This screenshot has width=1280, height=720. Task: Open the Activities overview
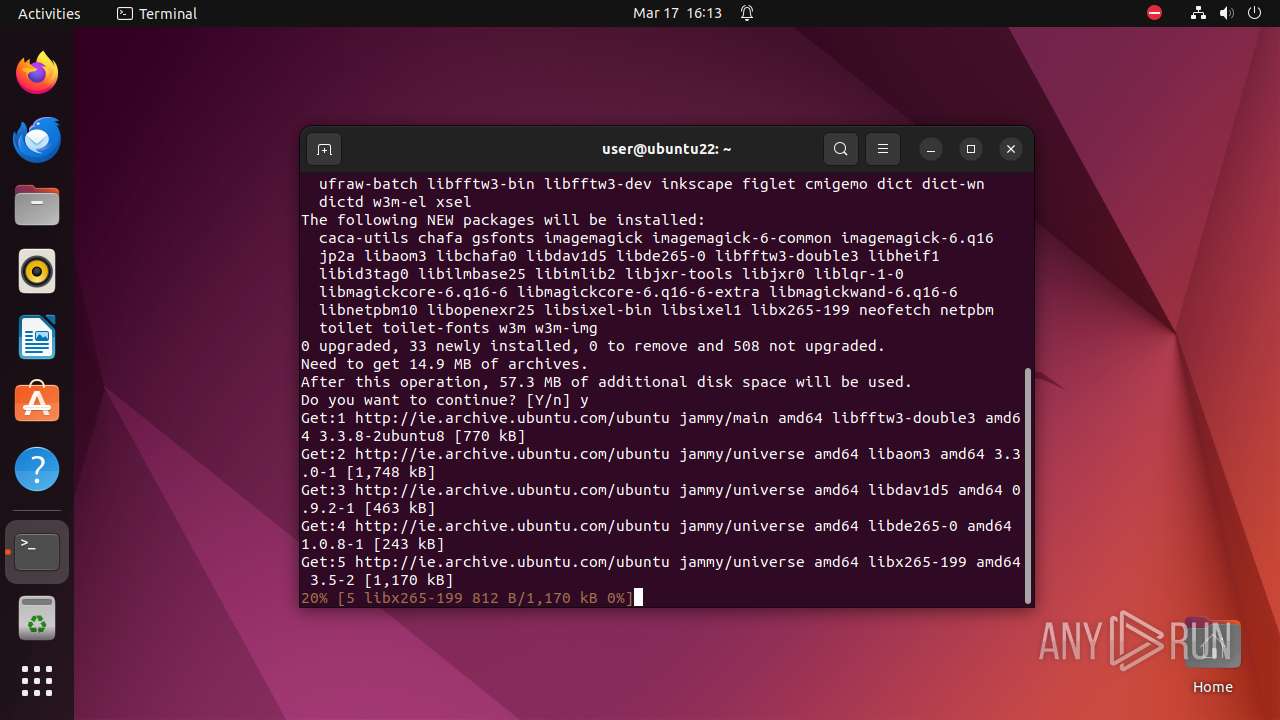49,13
